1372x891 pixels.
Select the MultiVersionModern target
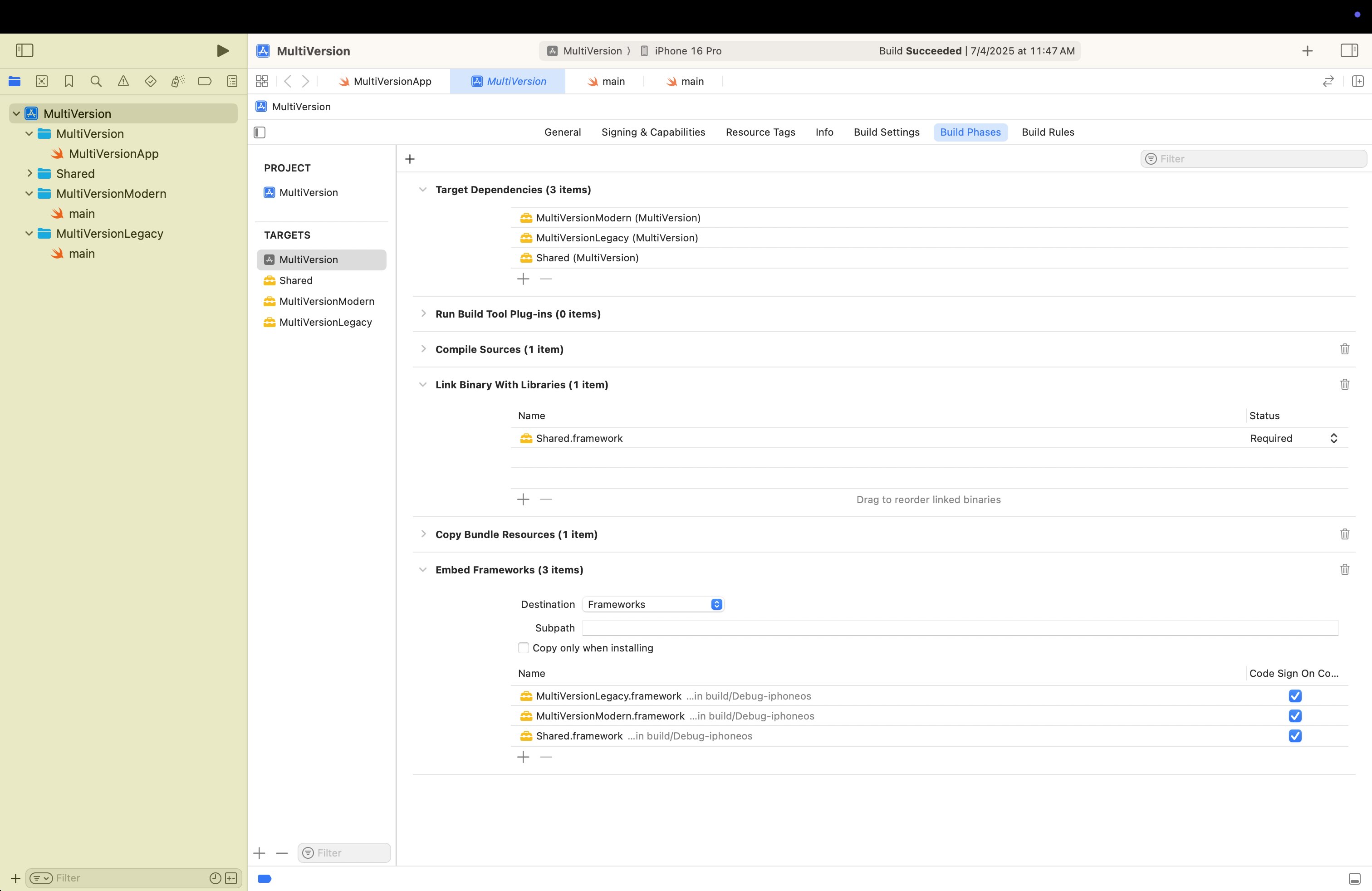tap(321, 301)
